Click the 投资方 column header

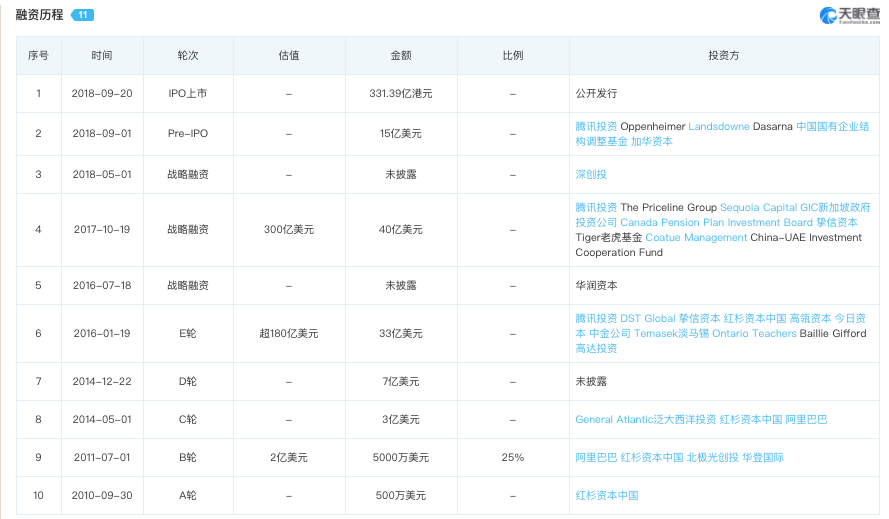pyautogui.click(x=723, y=55)
